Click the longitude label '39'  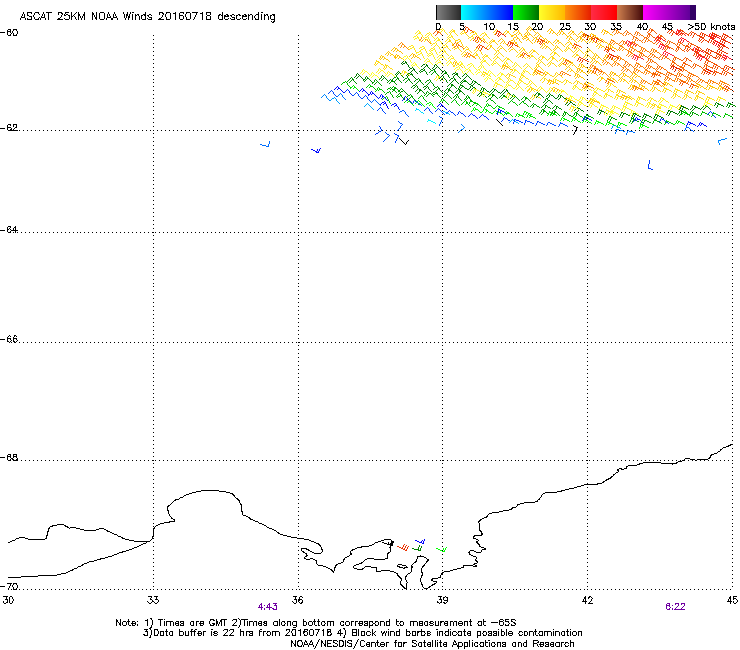click(x=442, y=600)
